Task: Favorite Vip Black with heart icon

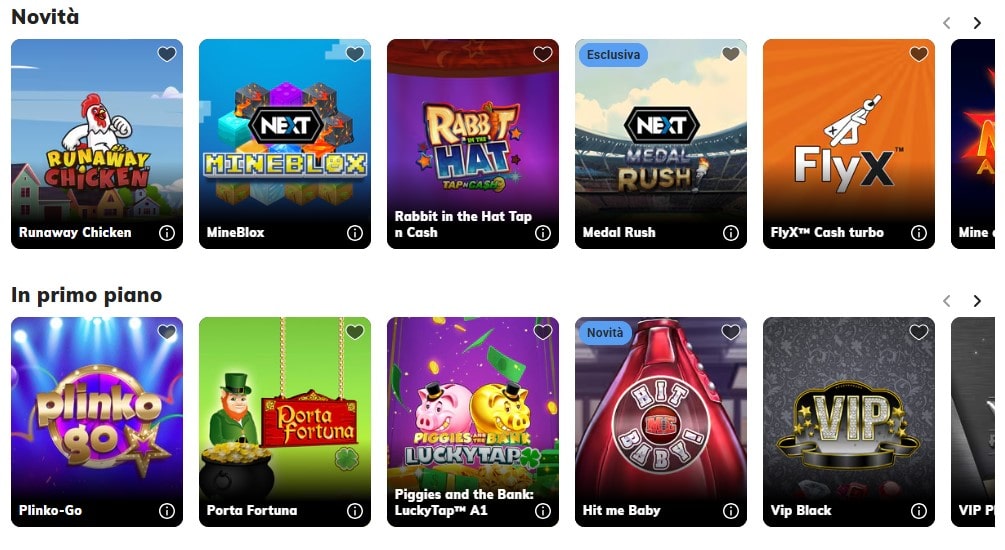Action: click(x=918, y=332)
